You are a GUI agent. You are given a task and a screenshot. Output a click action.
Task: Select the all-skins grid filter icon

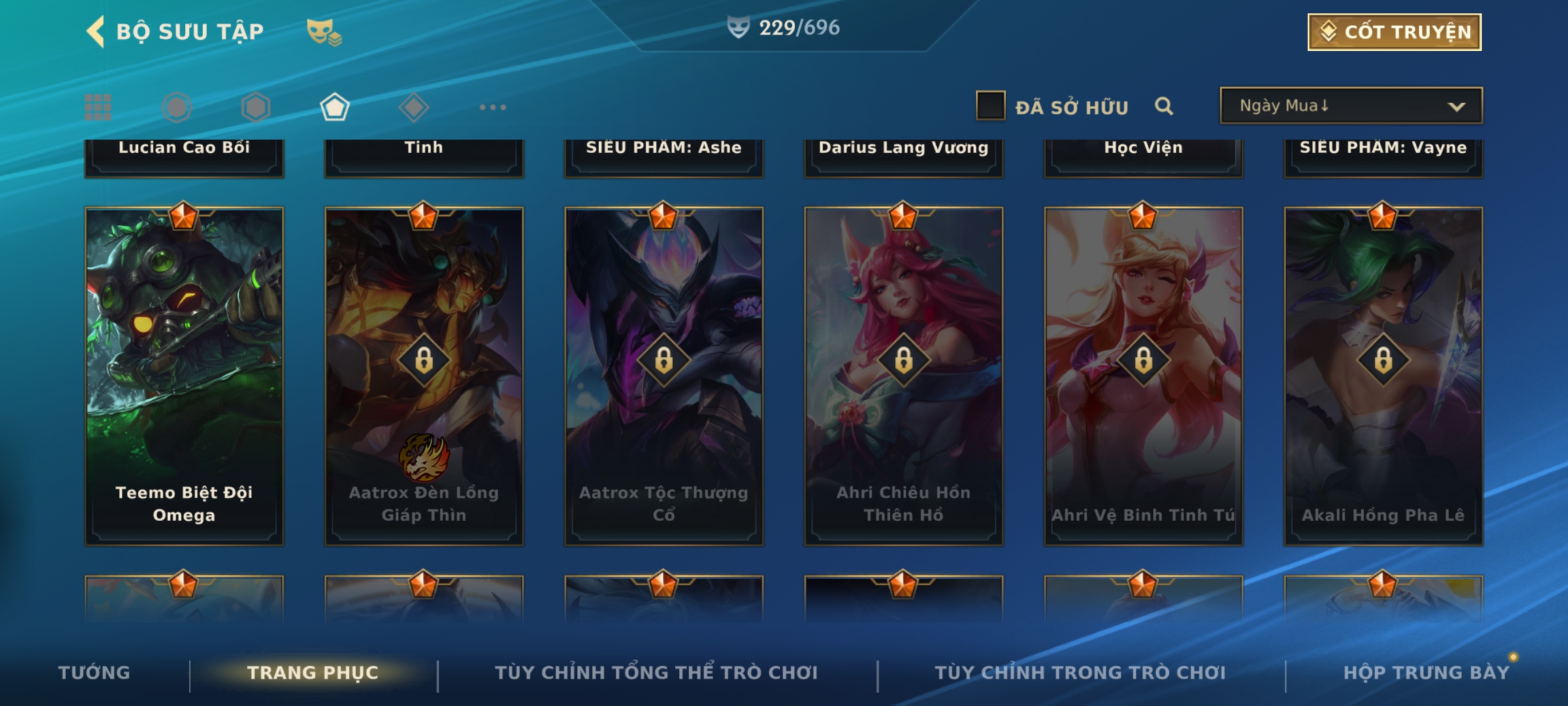click(x=98, y=107)
